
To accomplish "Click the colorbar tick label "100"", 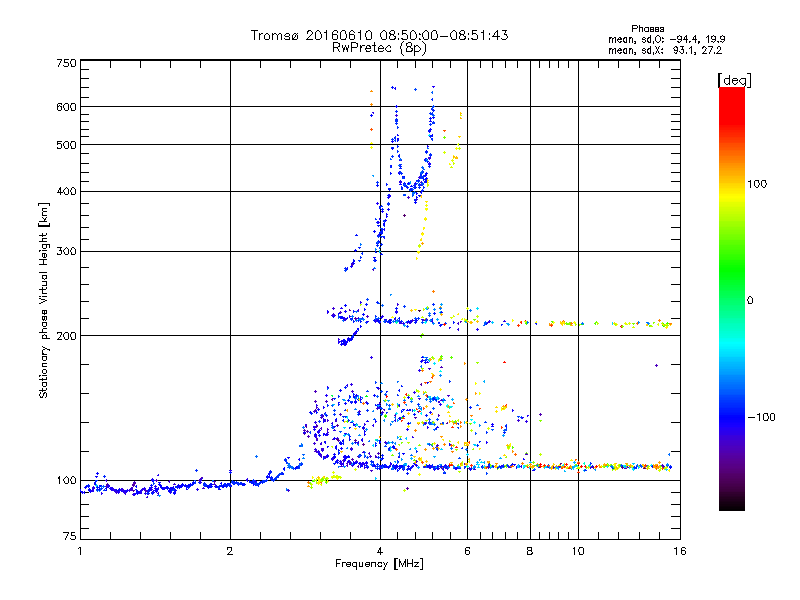I will pyautogui.click(x=757, y=184).
